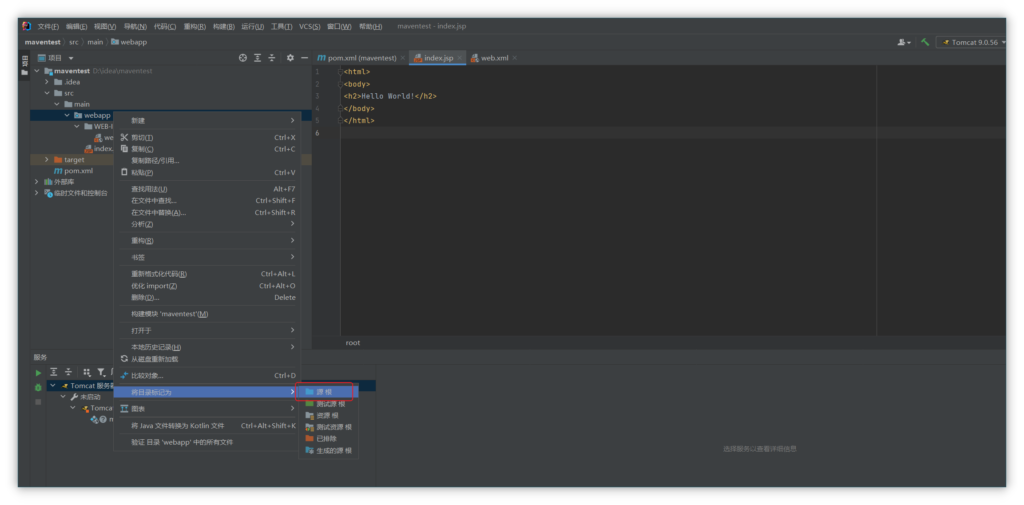Click the 项目 vertical tool window tab
This screenshot has width=1024, height=505.
tap(25, 65)
